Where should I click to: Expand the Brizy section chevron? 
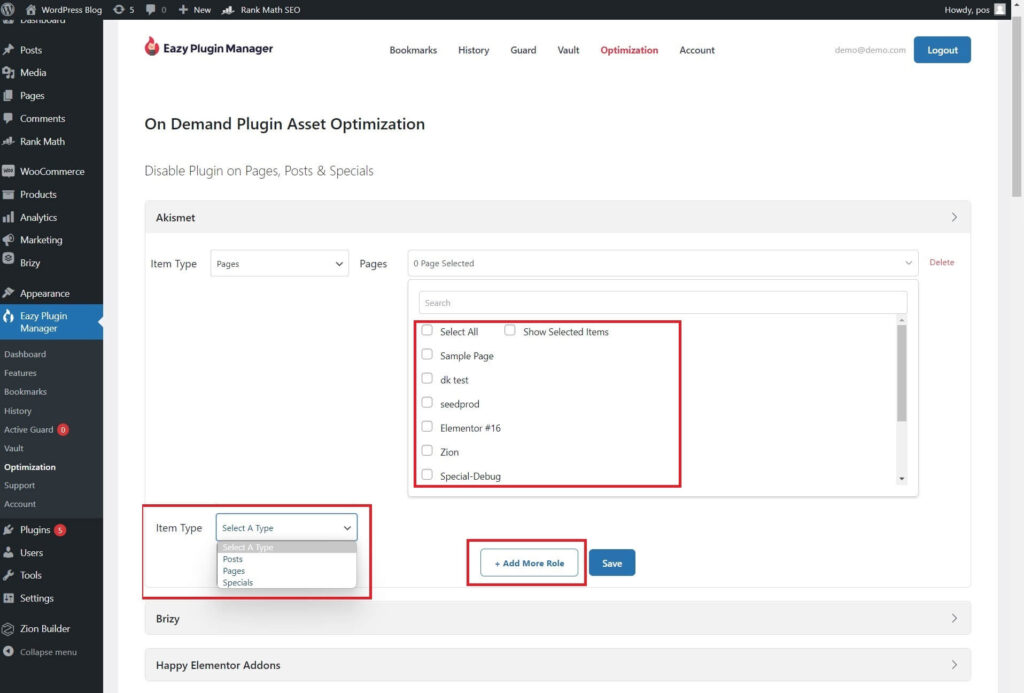coord(954,618)
